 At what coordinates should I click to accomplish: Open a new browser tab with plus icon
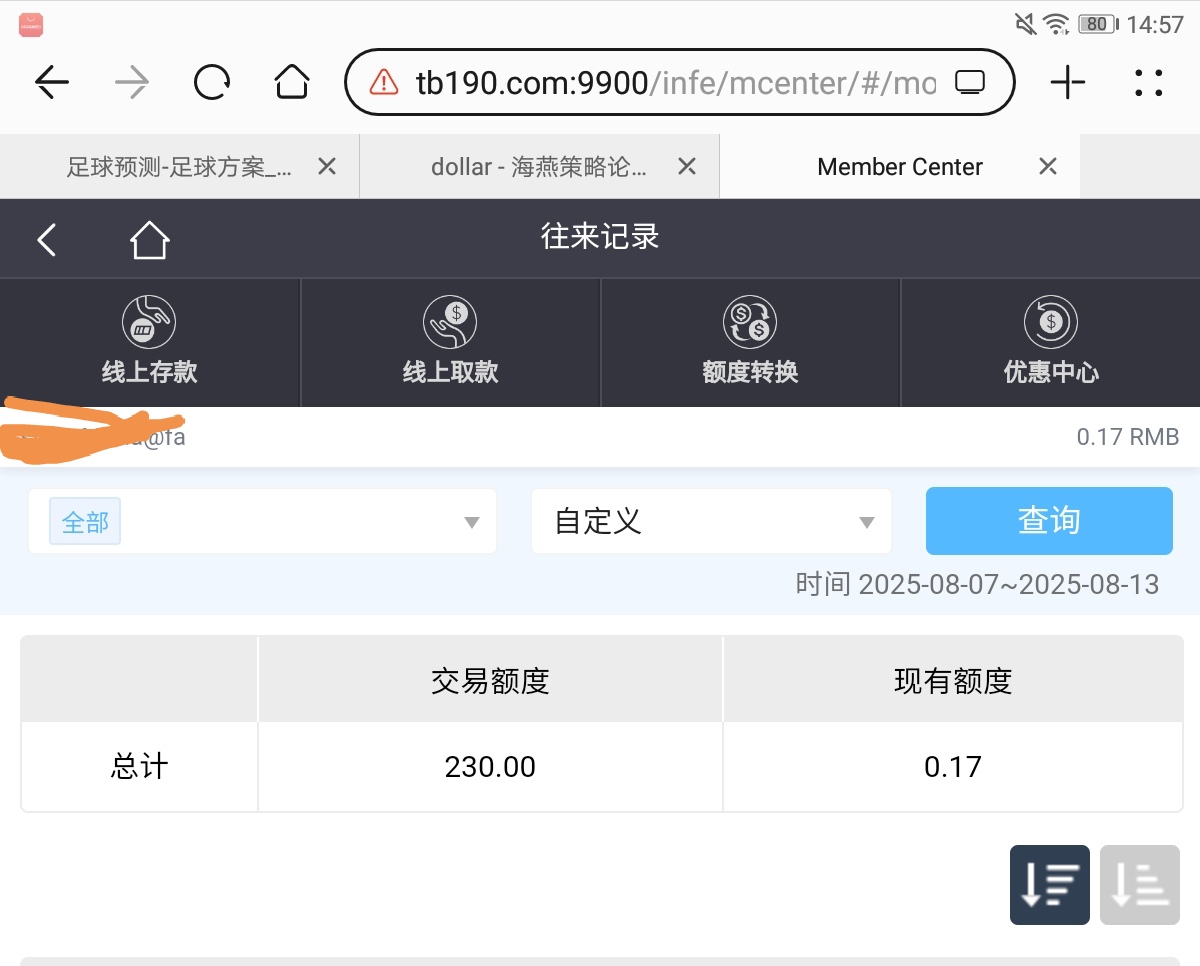pos(1067,83)
